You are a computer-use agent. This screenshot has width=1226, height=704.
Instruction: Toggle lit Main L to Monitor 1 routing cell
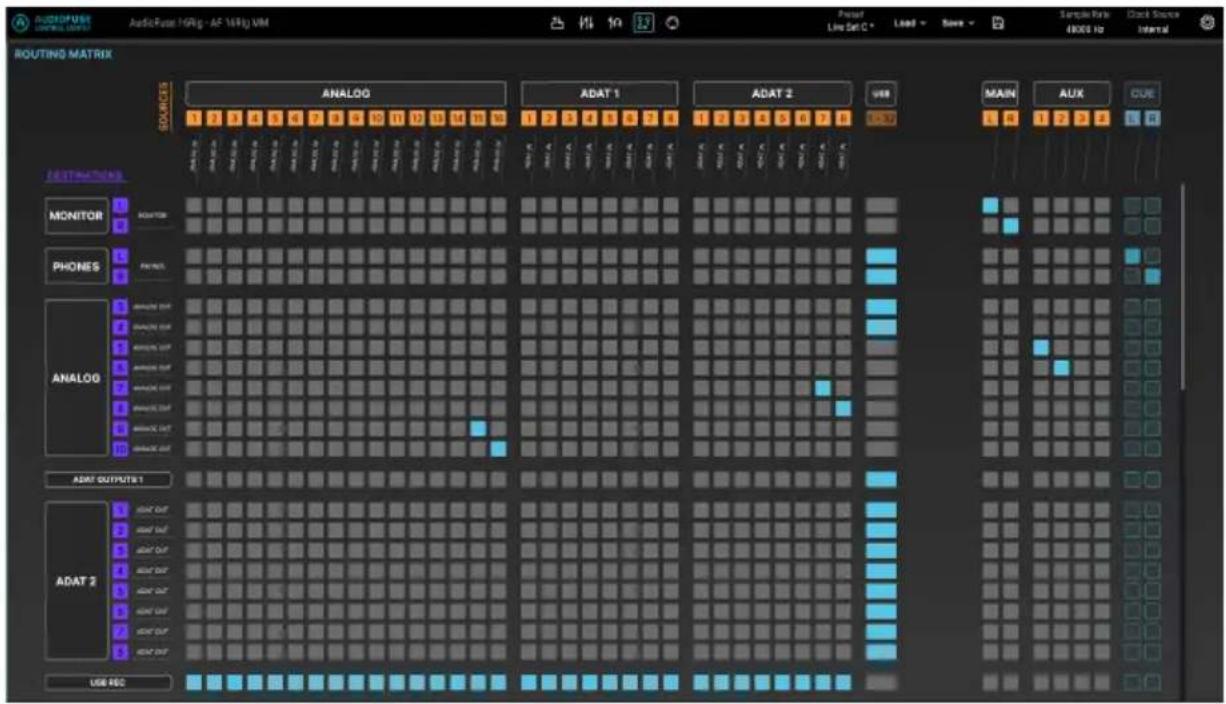(990, 205)
